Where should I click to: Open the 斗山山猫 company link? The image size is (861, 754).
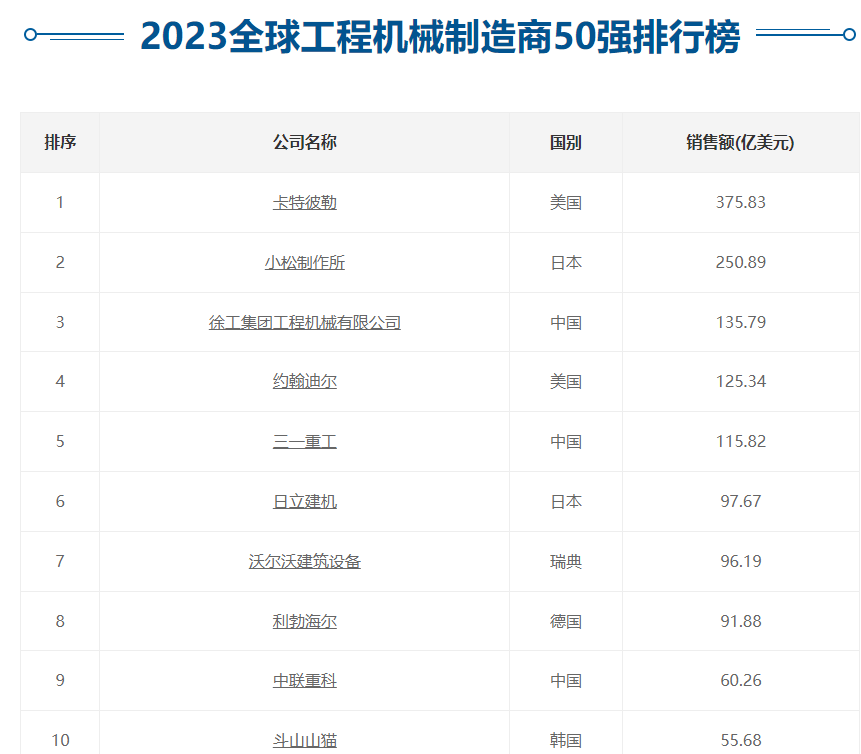click(305, 740)
